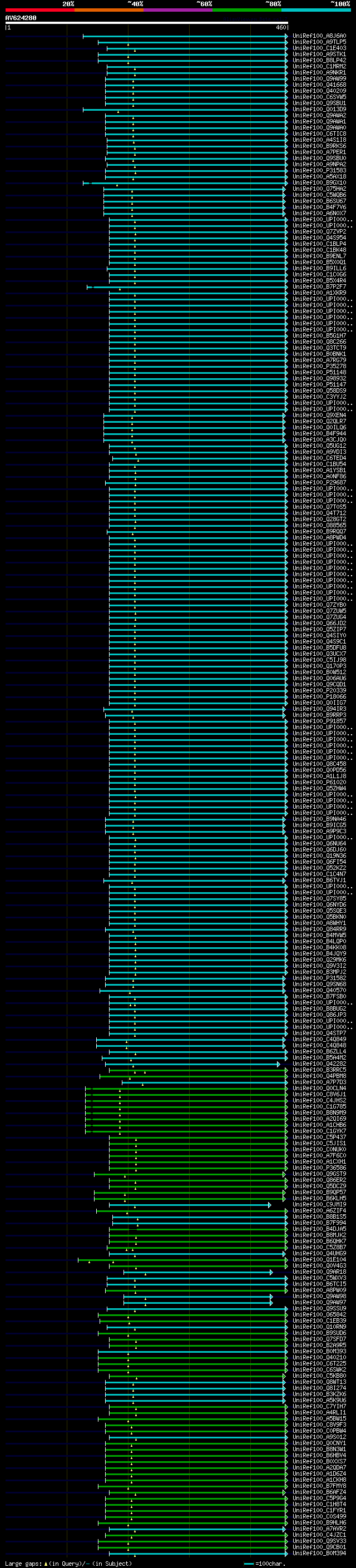Viewport: 356px width, 1568px height.
Task: Select hit label UniRef100_C8V6J1
Action: coord(319,1095)
